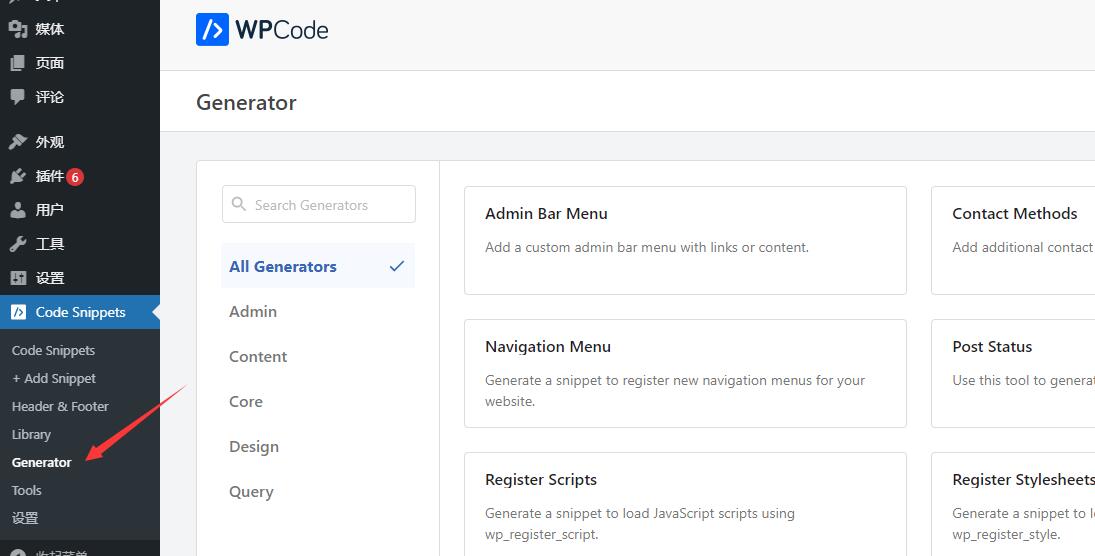Click the appearance (外观) brush icon

[18, 142]
